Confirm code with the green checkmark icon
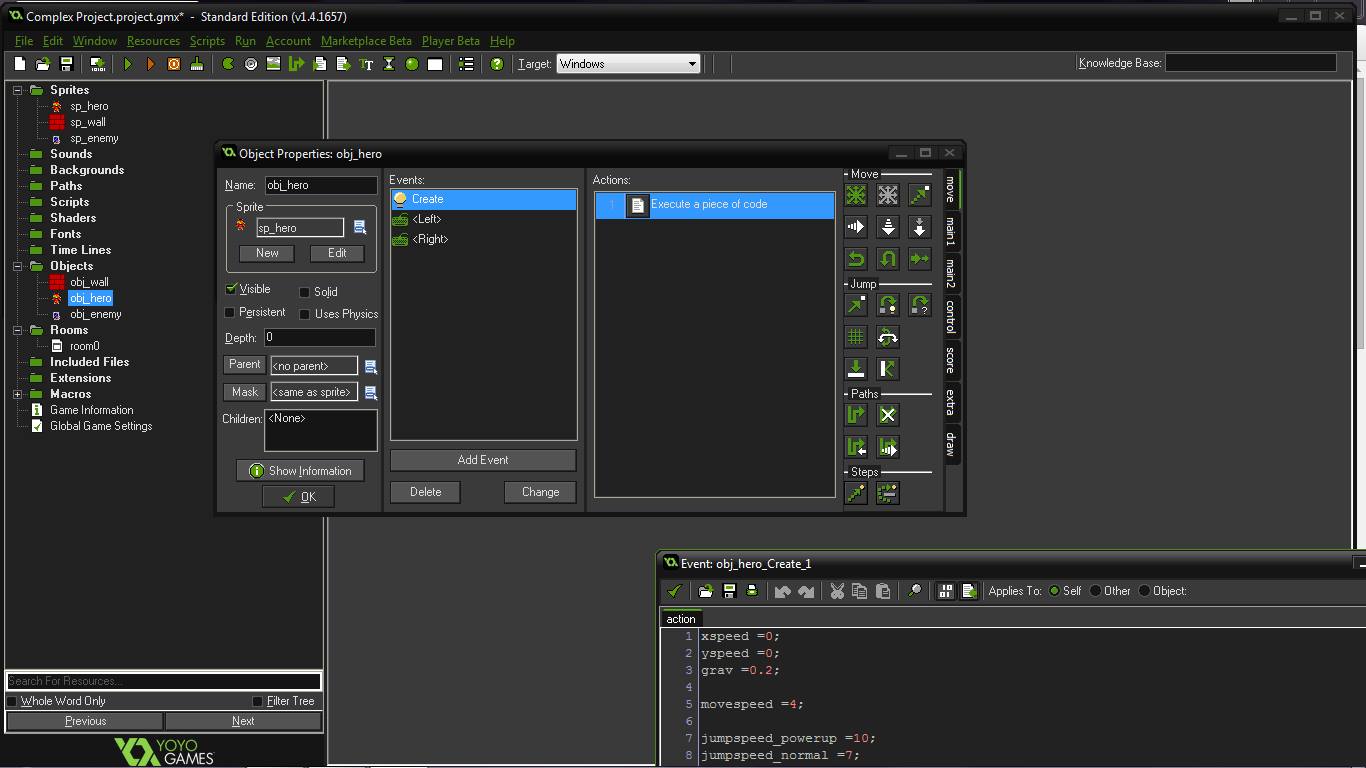Image resolution: width=1366 pixels, height=768 pixels. click(675, 591)
